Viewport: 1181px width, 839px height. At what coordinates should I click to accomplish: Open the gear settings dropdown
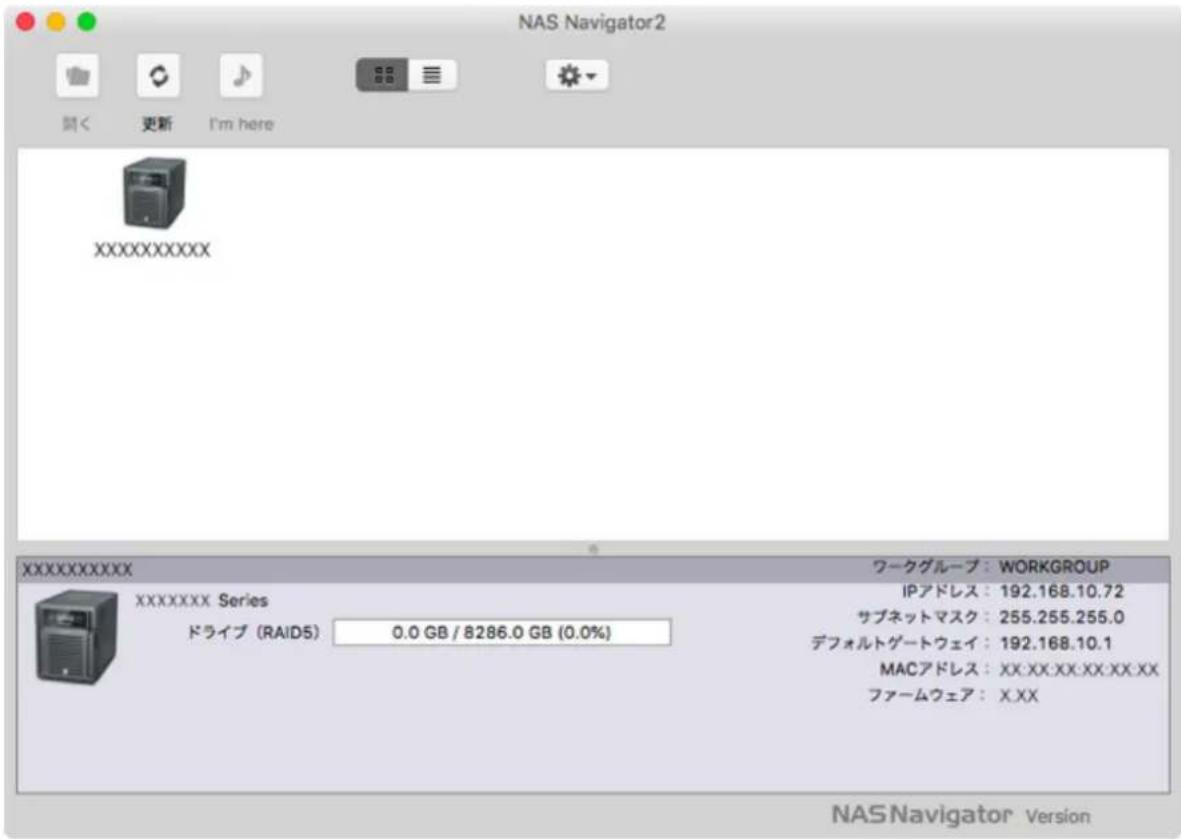(577, 75)
